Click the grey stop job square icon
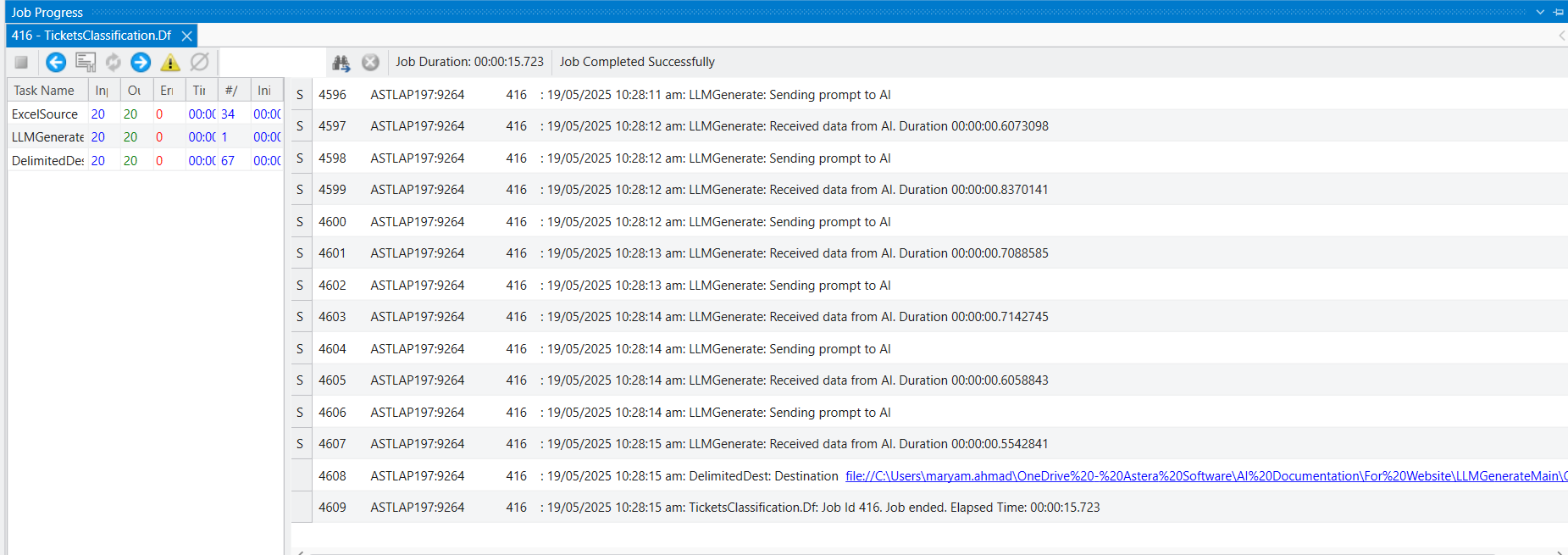The width and height of the screenshot is (1568, 555). point(21,62)
